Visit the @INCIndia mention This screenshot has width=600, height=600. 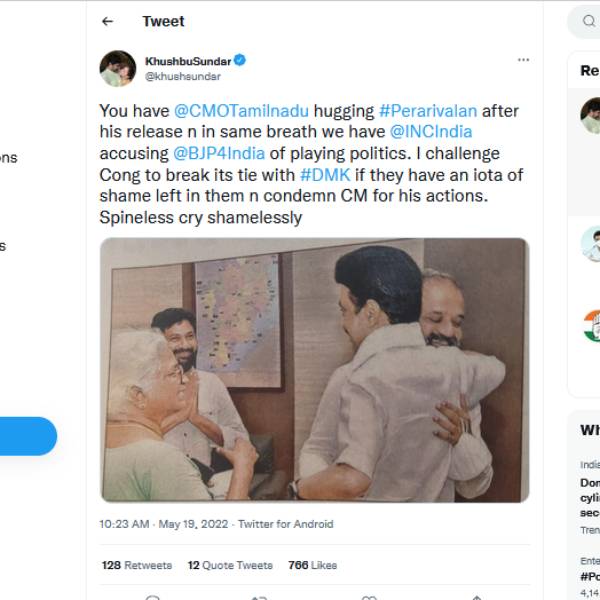(x=430, y=132)
